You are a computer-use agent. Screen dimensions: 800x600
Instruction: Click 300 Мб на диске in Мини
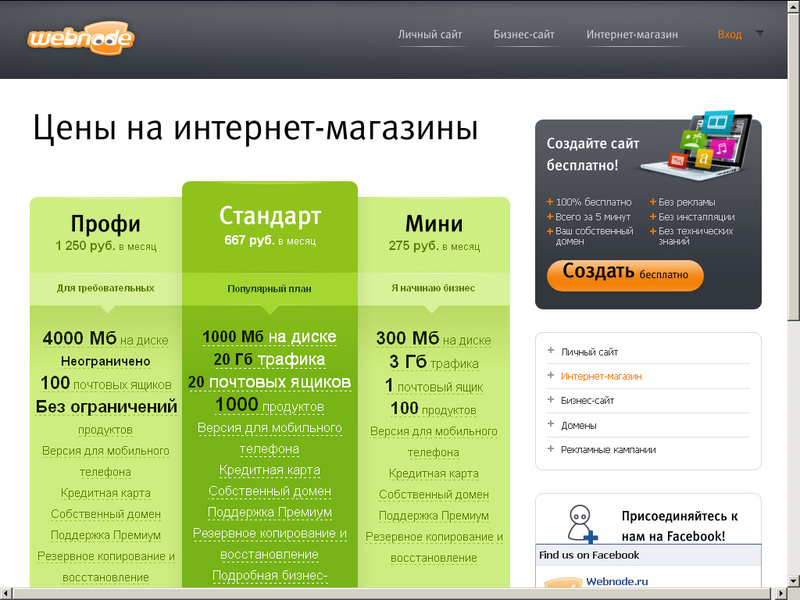click(434, 338)
